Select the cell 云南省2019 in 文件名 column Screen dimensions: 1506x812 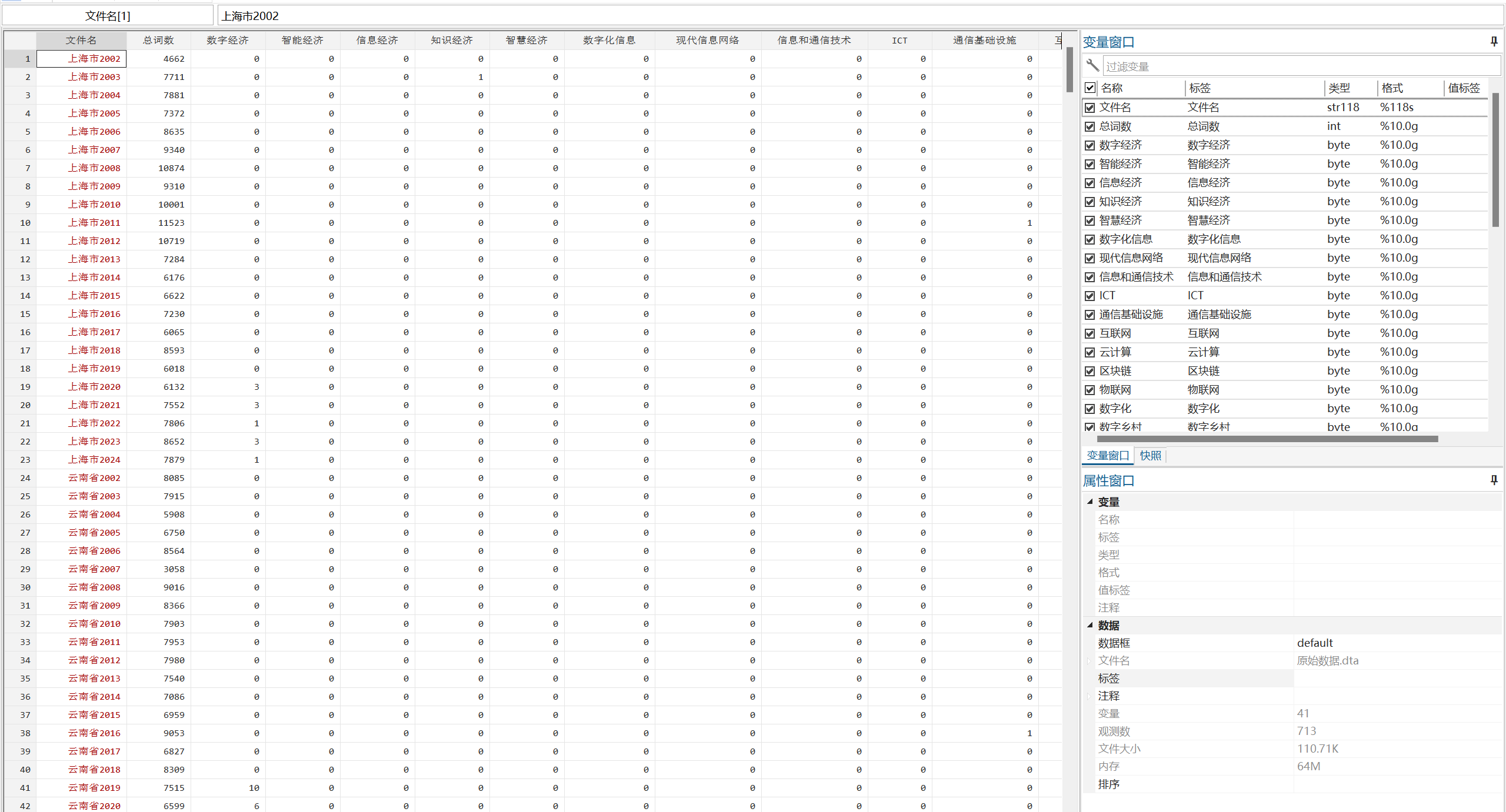[94, 788]
